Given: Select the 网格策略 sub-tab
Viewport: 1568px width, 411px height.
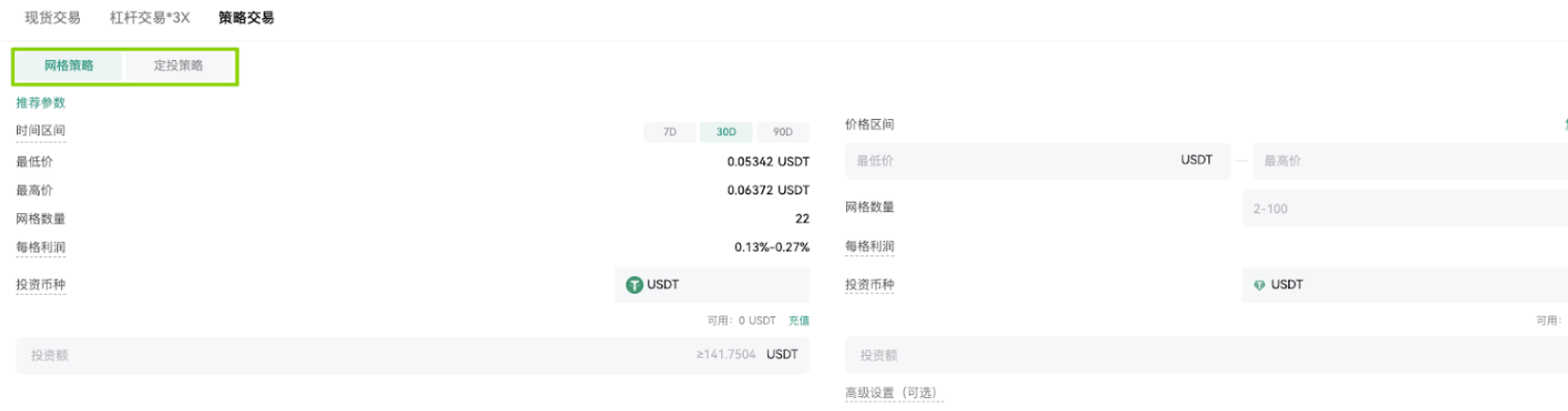Looking at the screenshot, I should [x=69, y=66].
